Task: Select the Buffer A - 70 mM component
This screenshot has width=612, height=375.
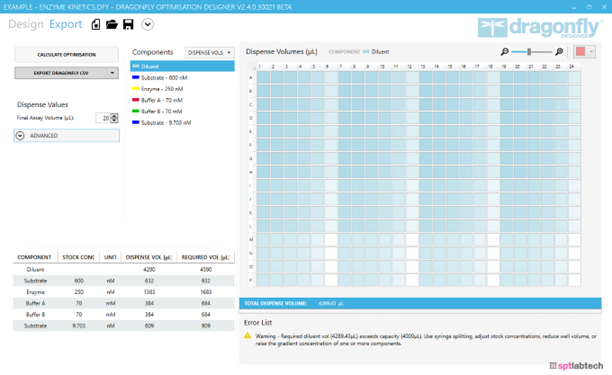Action: (x=182, y=100)
